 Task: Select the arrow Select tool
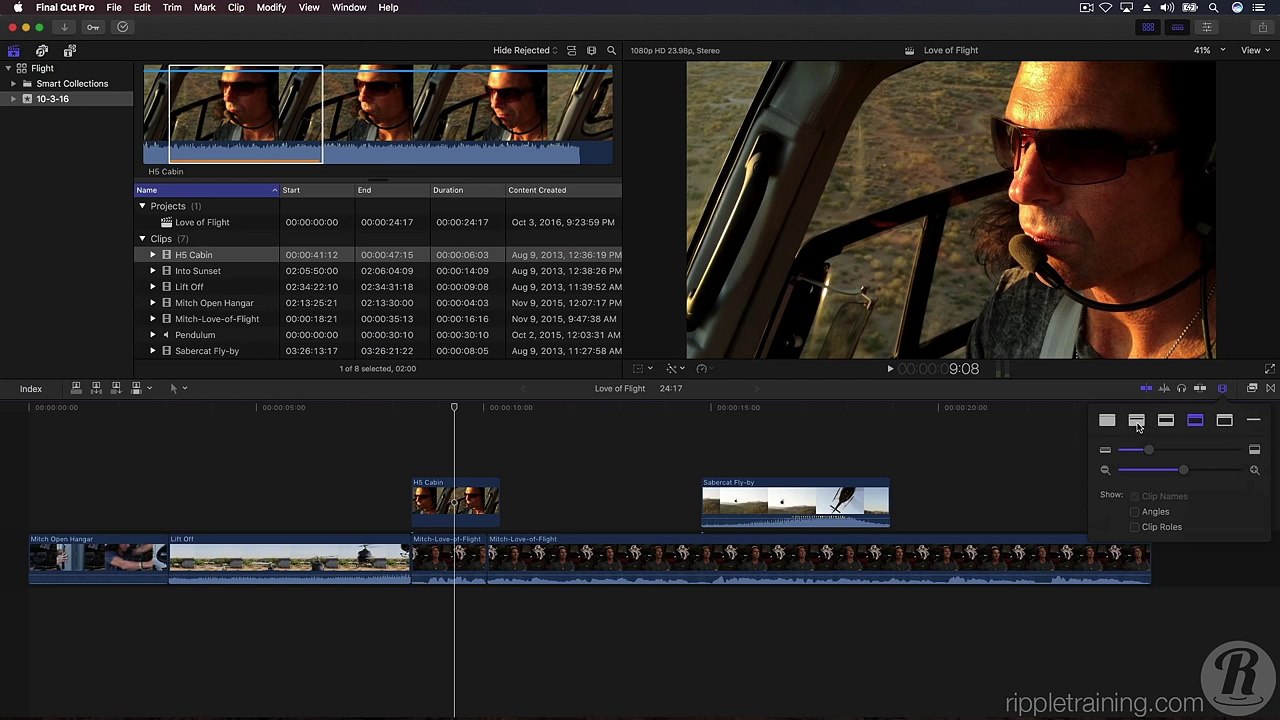pos(173,388)
